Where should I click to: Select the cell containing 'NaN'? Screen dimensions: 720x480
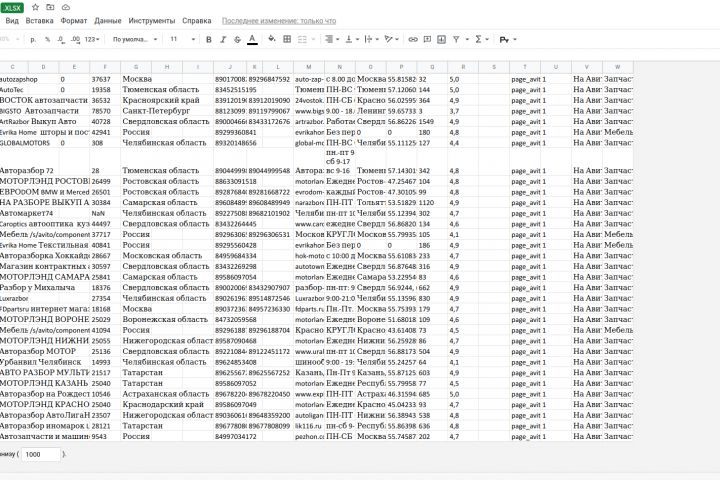[105, 213]
